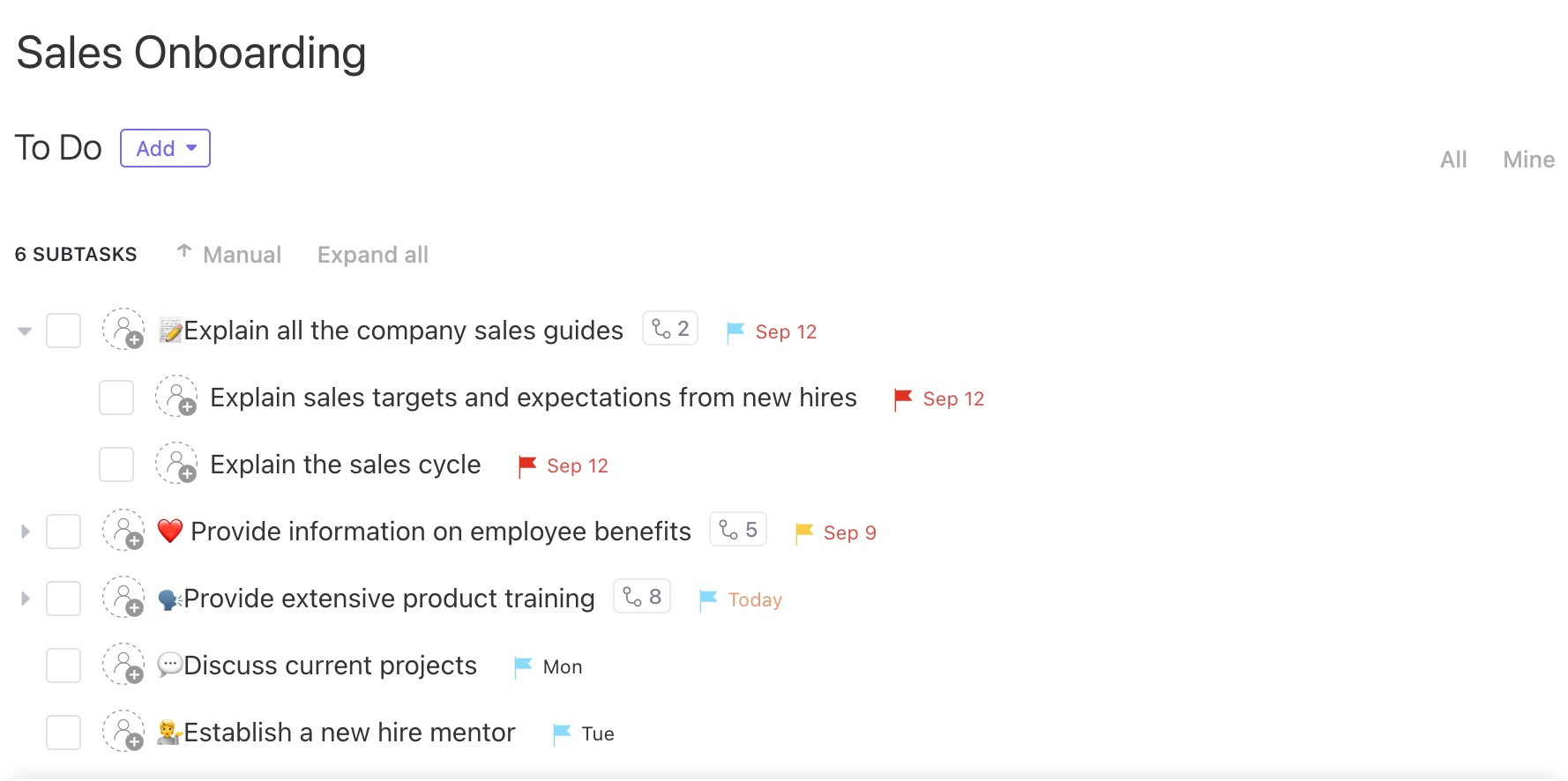The width and height of the screenshot is (1568, 781).
Task: Change the Manual sort order
Action: (x=229, y=255)
